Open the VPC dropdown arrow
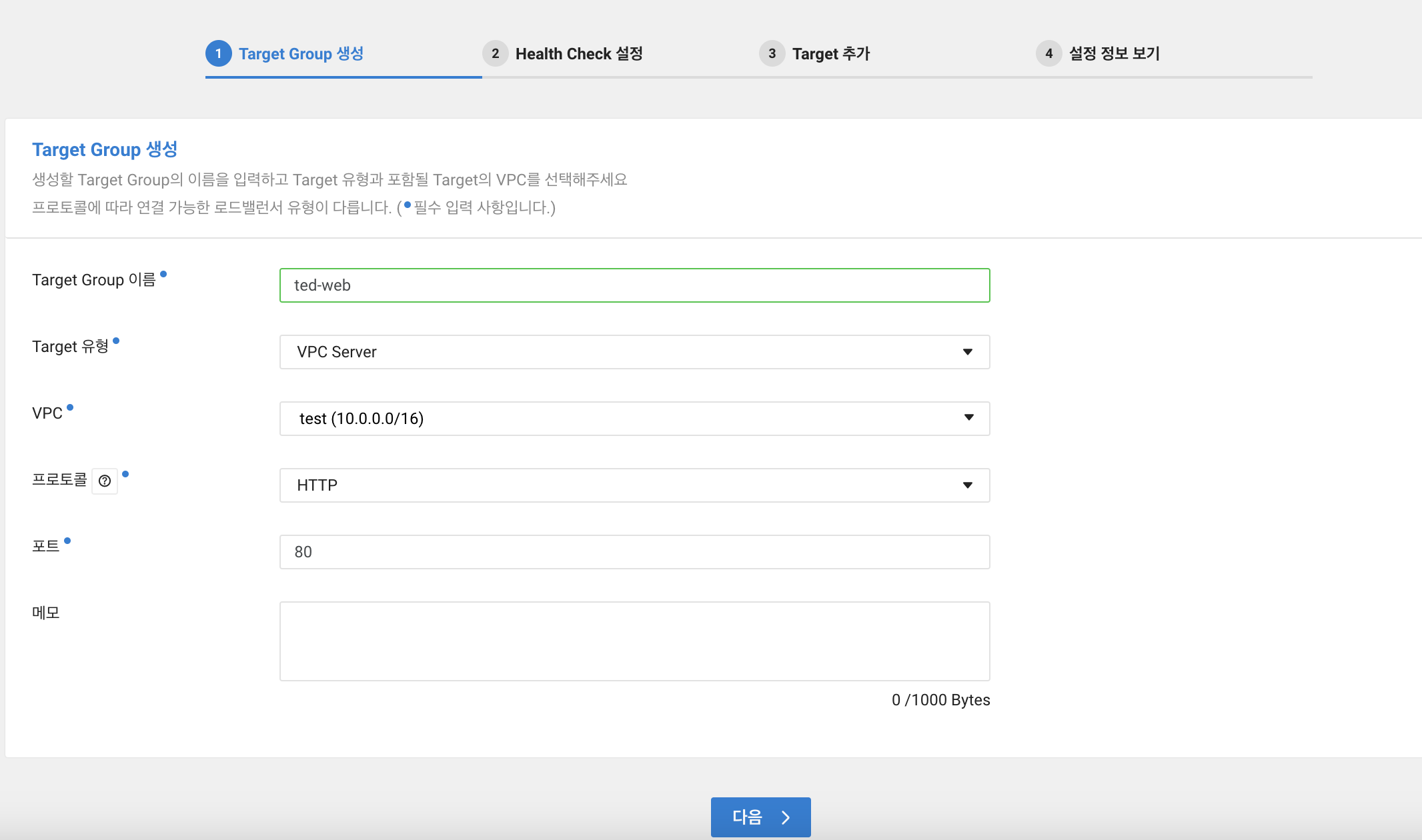 (968, 418)
